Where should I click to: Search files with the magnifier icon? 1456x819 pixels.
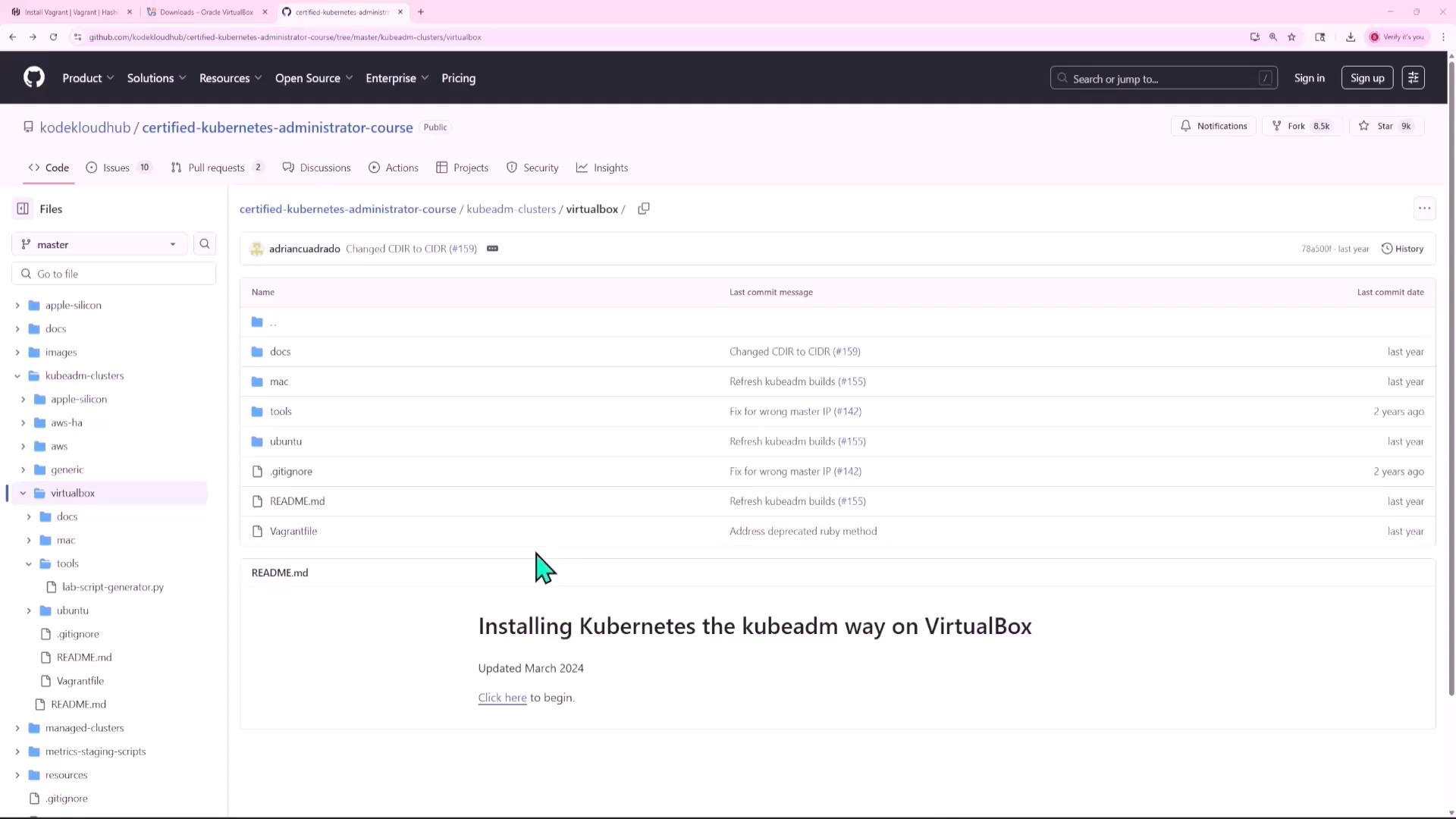tap(204, 244)
